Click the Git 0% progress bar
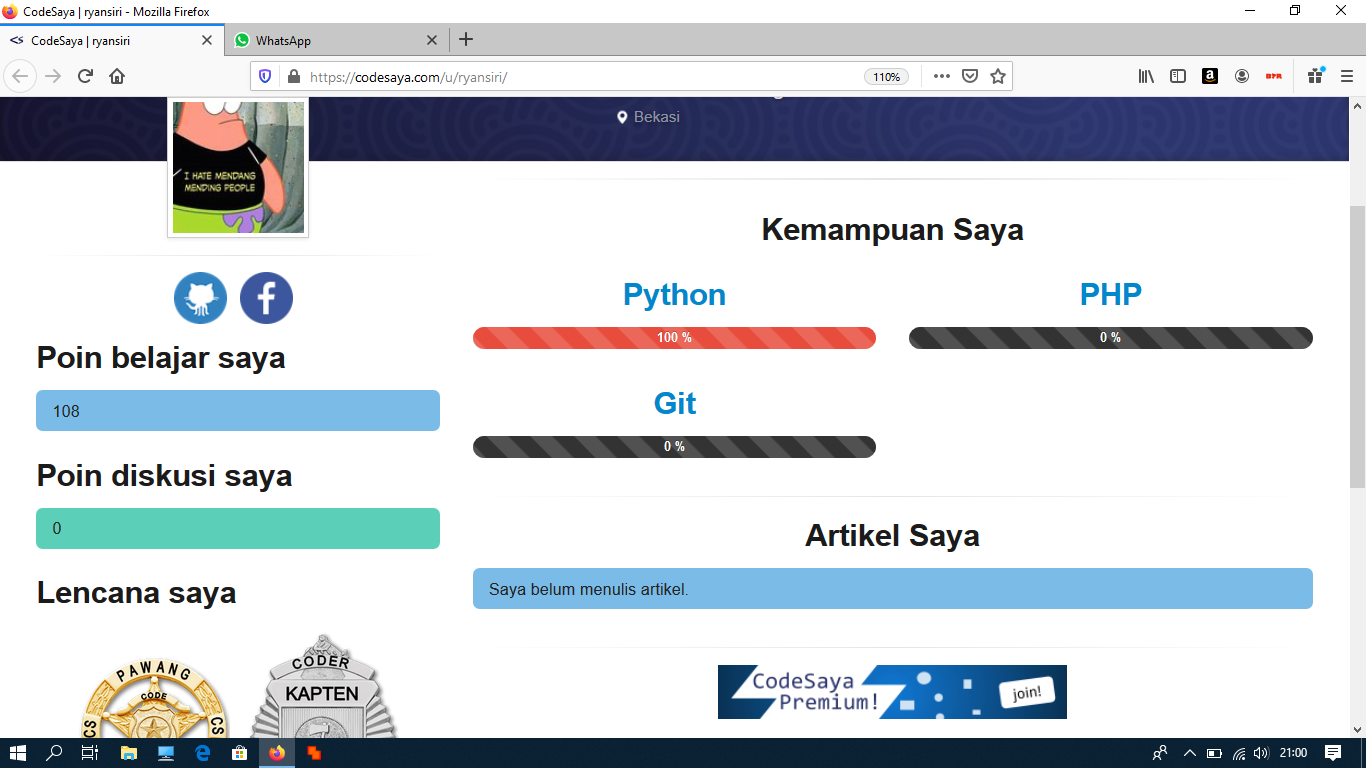 [674, 447]
